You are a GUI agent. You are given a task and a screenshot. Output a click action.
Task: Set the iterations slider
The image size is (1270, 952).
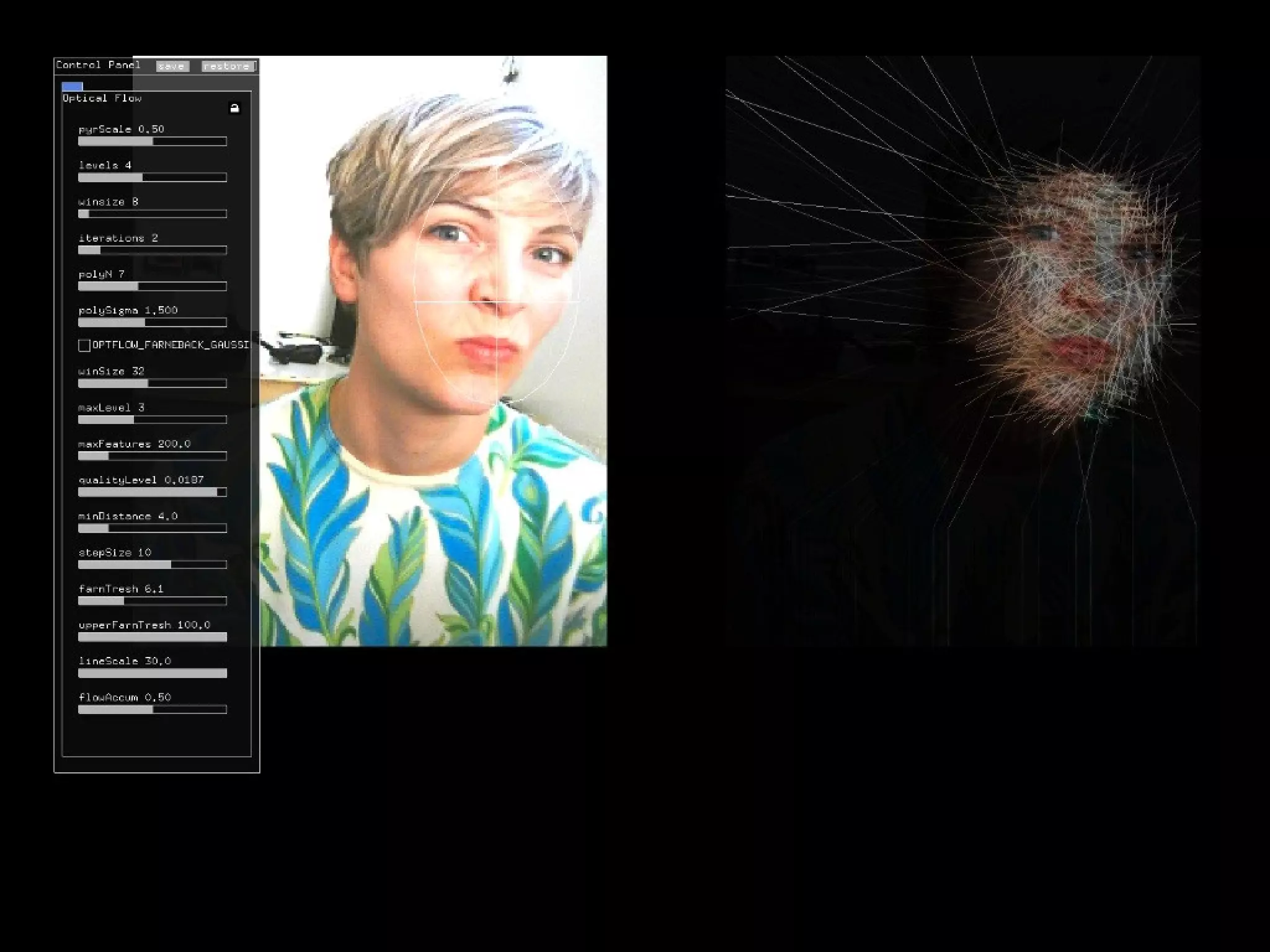pos(152,250)
